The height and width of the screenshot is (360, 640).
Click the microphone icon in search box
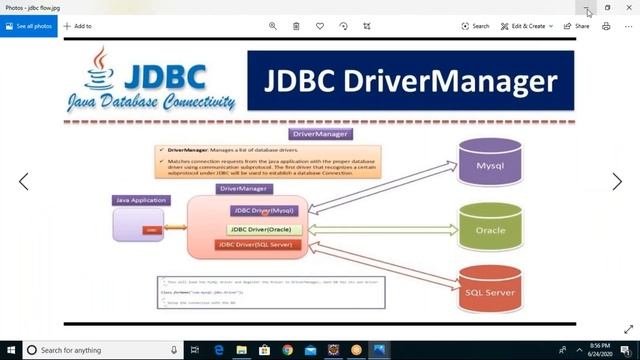click(x=174, y=350)
